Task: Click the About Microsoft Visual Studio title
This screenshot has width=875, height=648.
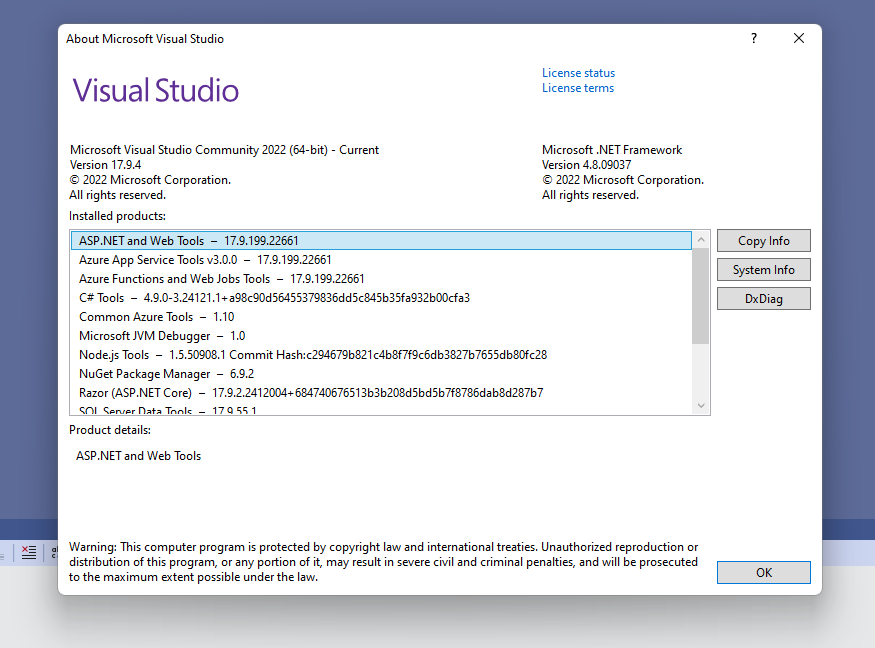Action: (145, 39)
